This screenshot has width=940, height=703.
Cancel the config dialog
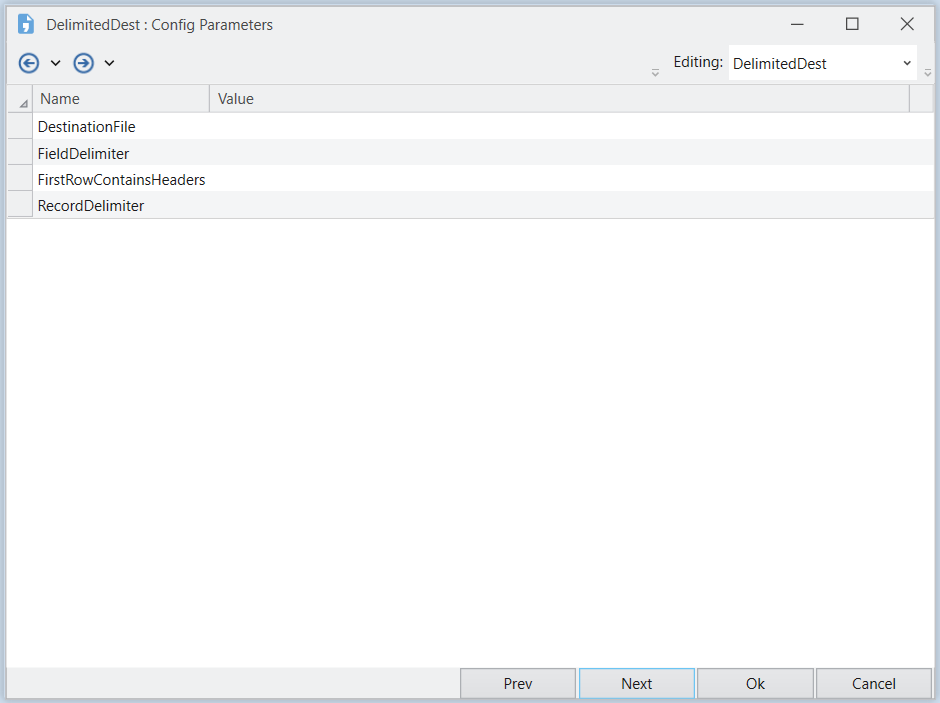point(873,683)
